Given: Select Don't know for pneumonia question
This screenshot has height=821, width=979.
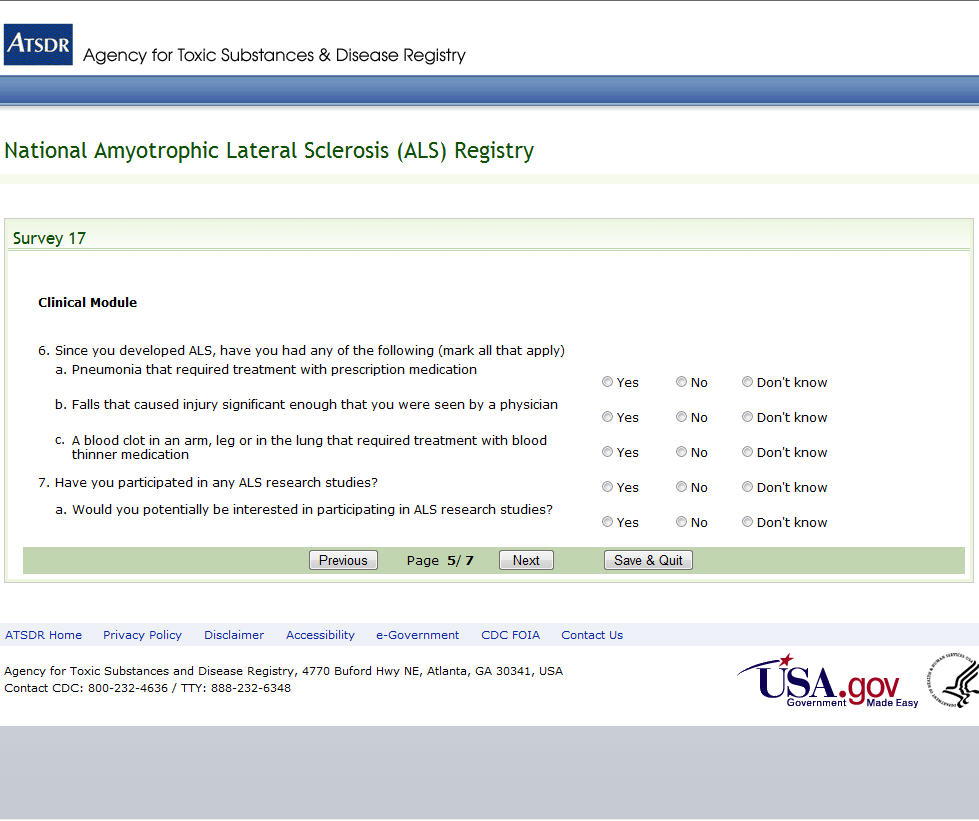Looking at the screenshot, I should point(747,382).
